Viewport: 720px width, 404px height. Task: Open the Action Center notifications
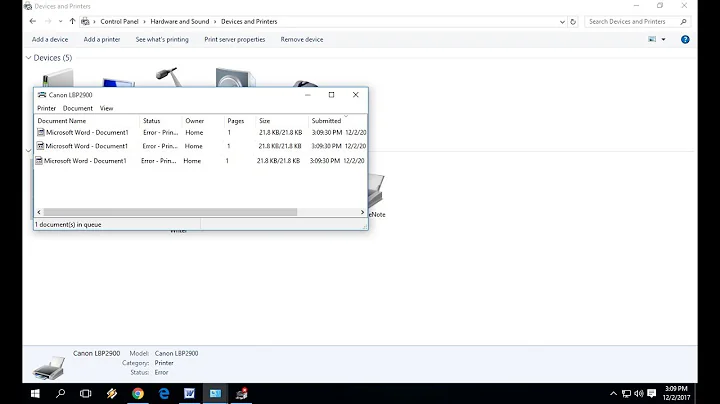(652, 393)
